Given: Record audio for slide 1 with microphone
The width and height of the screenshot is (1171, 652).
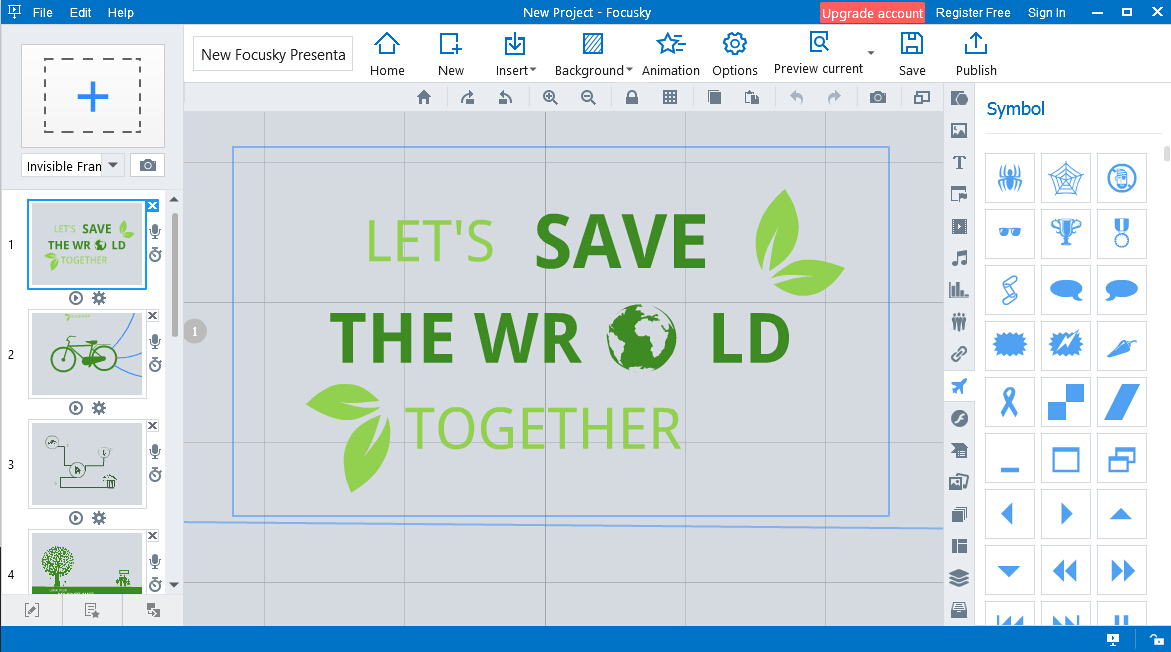Looking at the screenshot, I should pyautogui.click(x=155, y=230).
